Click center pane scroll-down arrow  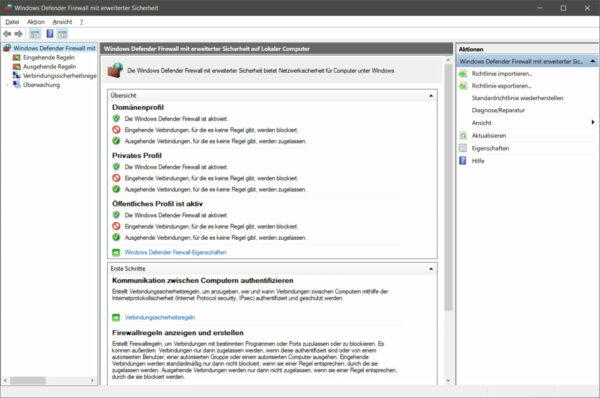pos(448,381)
